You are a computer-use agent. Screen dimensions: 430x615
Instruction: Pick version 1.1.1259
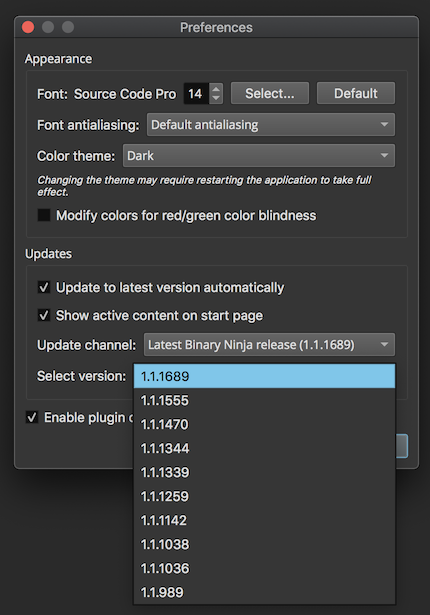tap(264, 496)
